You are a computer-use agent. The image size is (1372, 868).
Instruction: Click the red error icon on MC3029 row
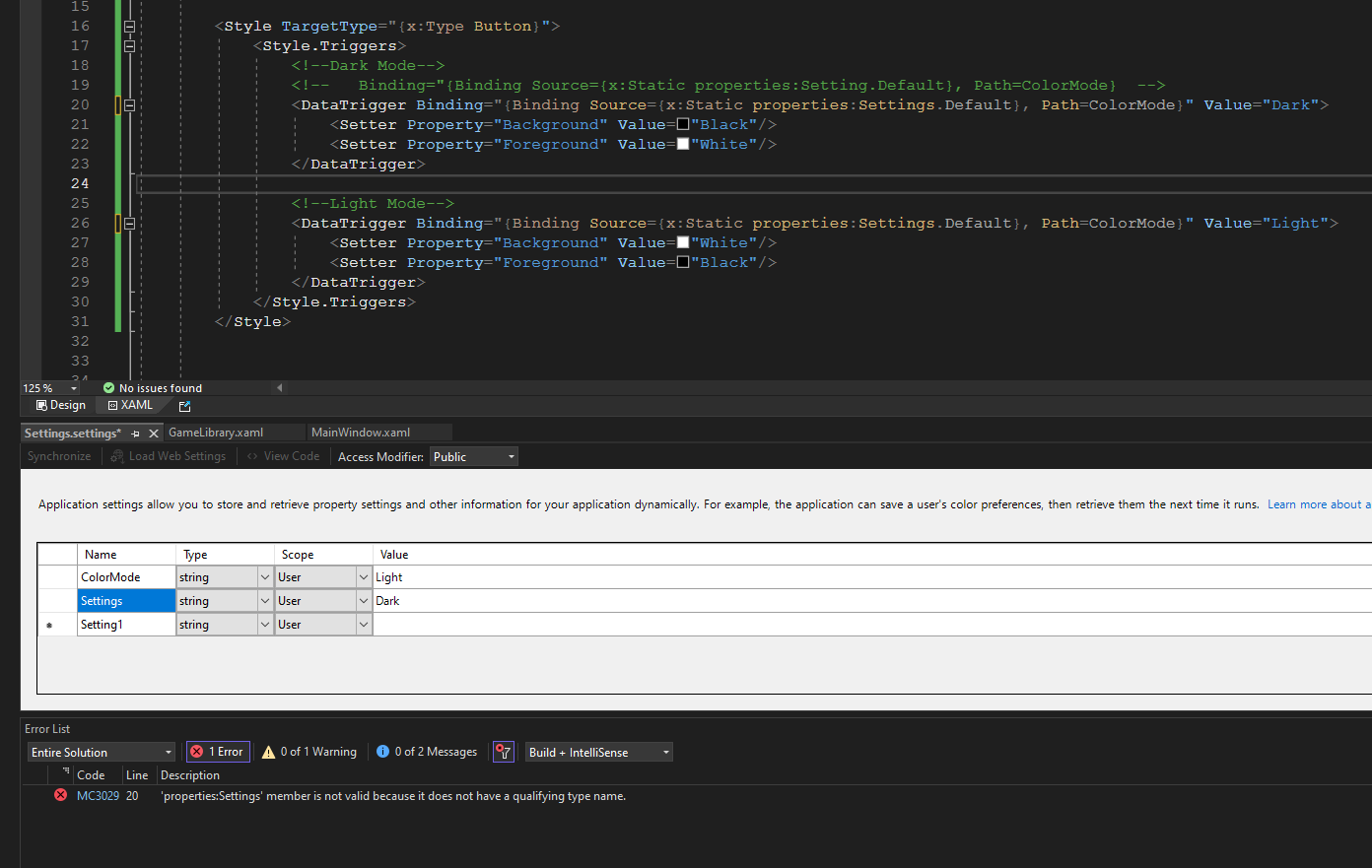(x=60, y=795)
